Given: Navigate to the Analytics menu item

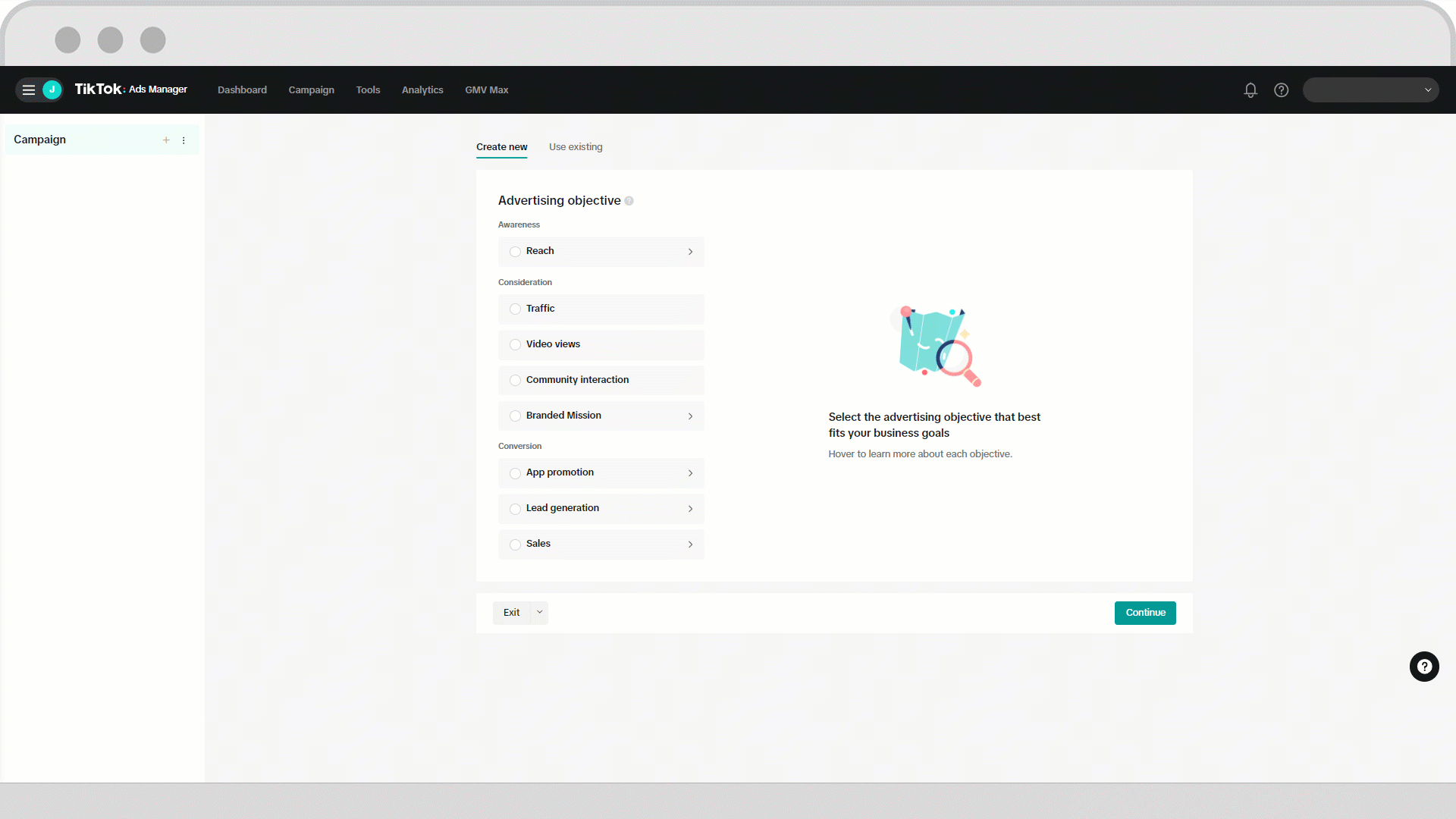Looking at the screenshot, I should pos(421,89).
